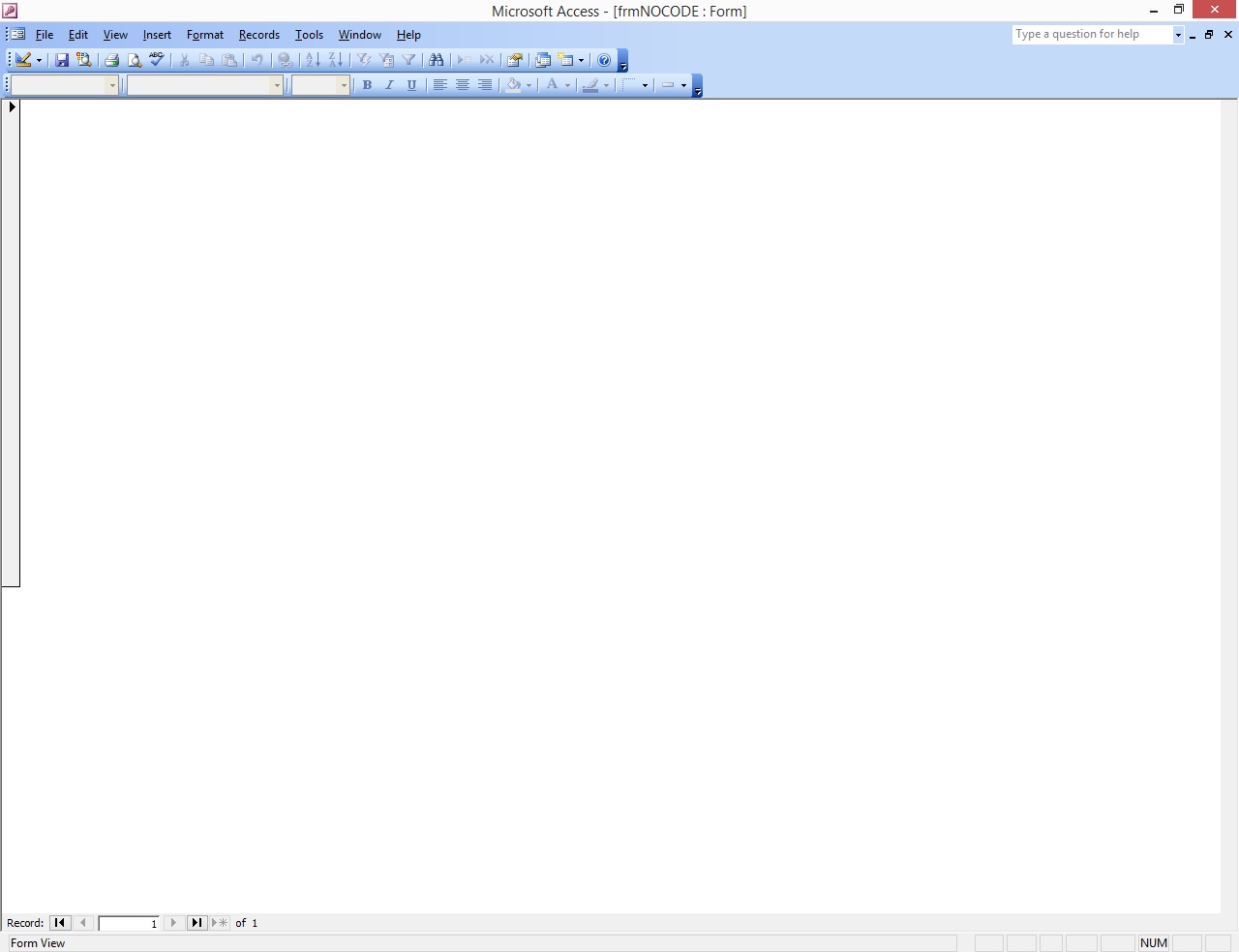
Task: Click the File Search icon
Action: point(84,60)
